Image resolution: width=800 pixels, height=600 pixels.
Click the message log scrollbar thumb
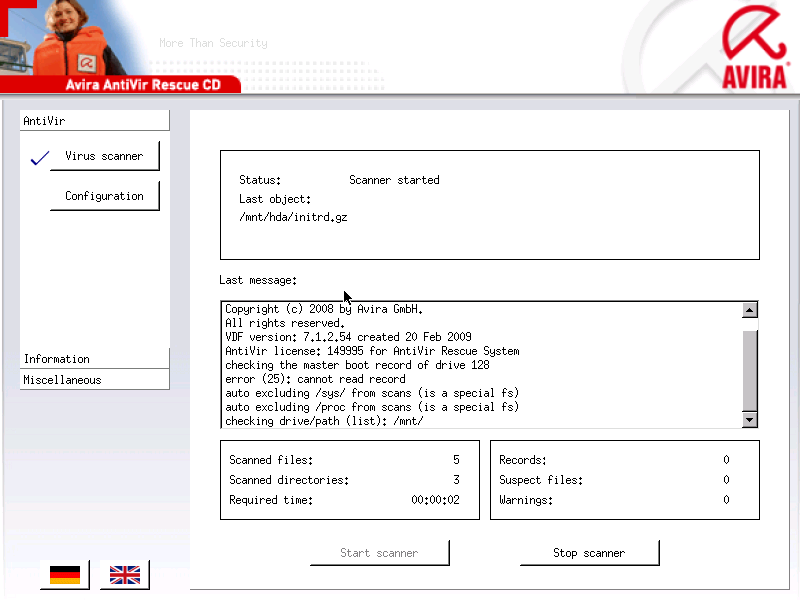[x=749, y=370]
